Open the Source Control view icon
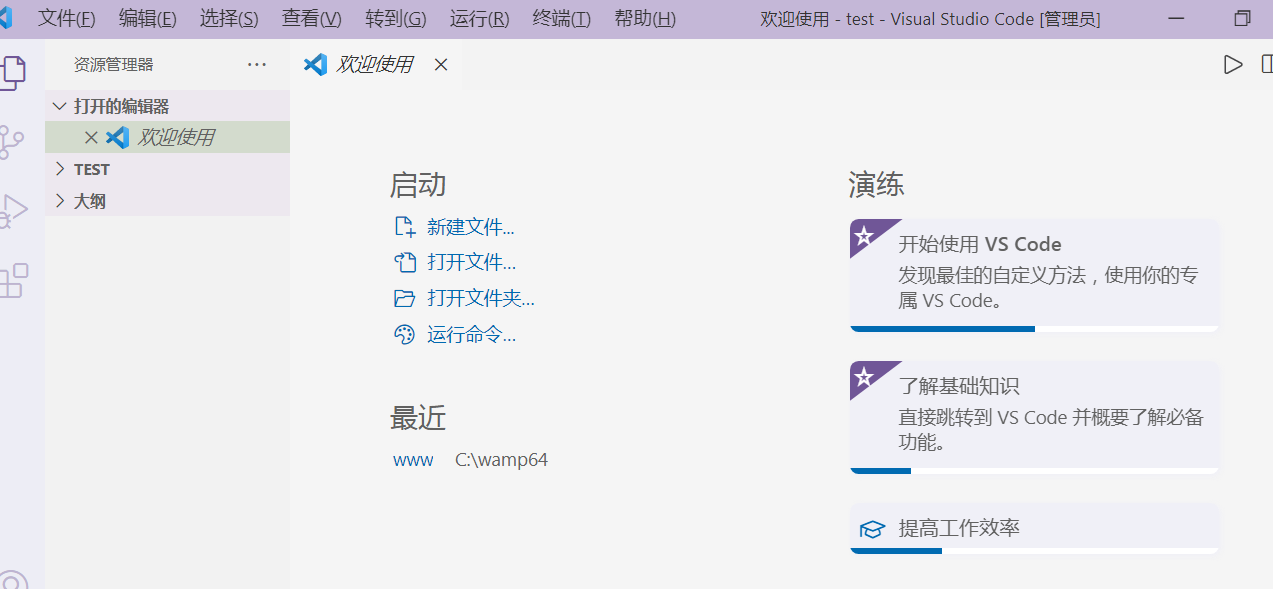Screen dimensions: 1273x589 click(x=12, y=143)
